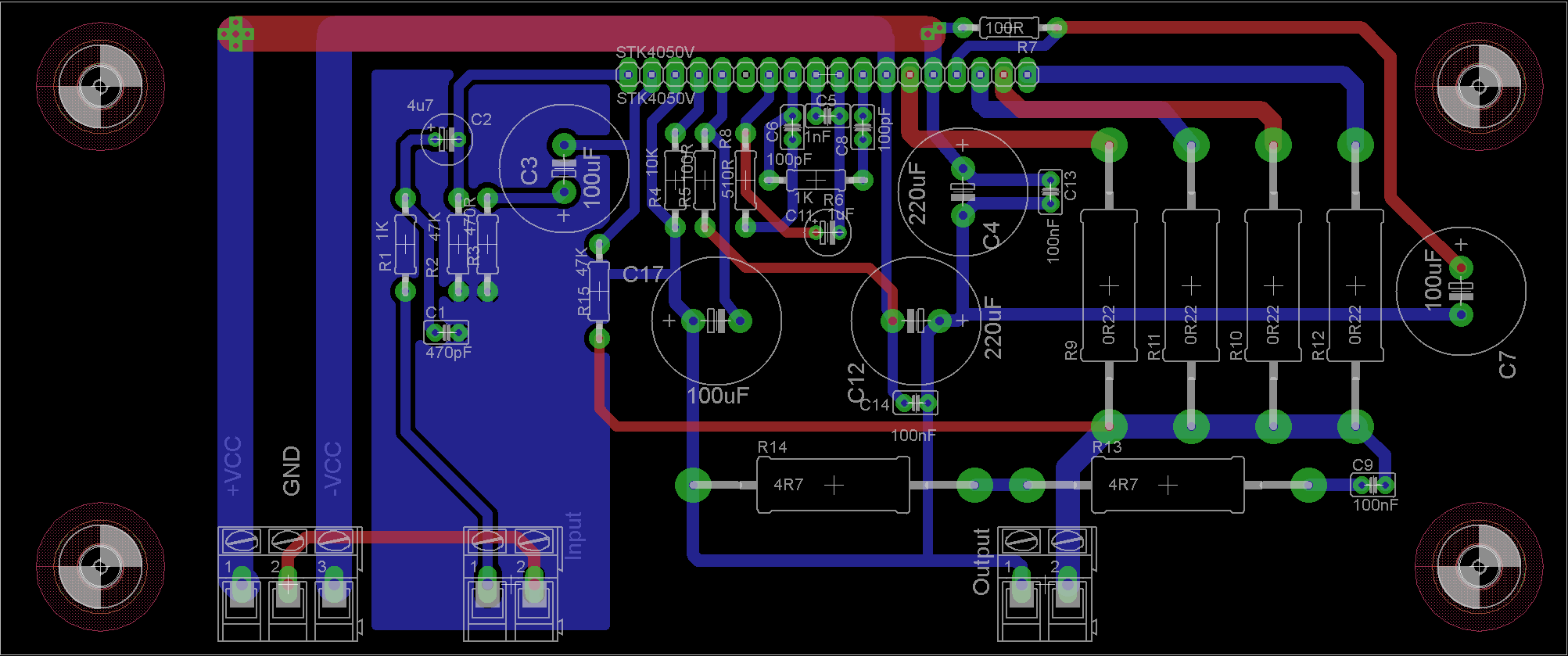Select the R1 1K resistor body
The height and width of the screenshot is (656, 1568).
[x=405, y=244]
